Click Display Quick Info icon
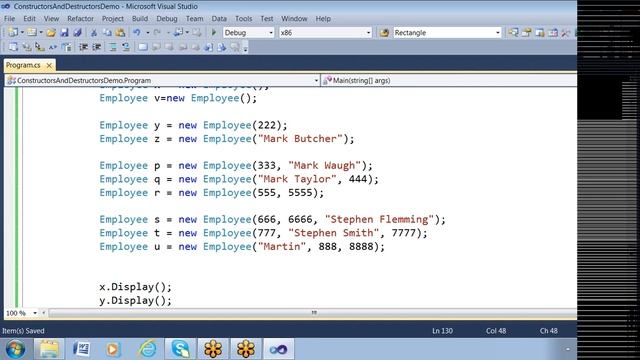640x360 pixels. 40,47
